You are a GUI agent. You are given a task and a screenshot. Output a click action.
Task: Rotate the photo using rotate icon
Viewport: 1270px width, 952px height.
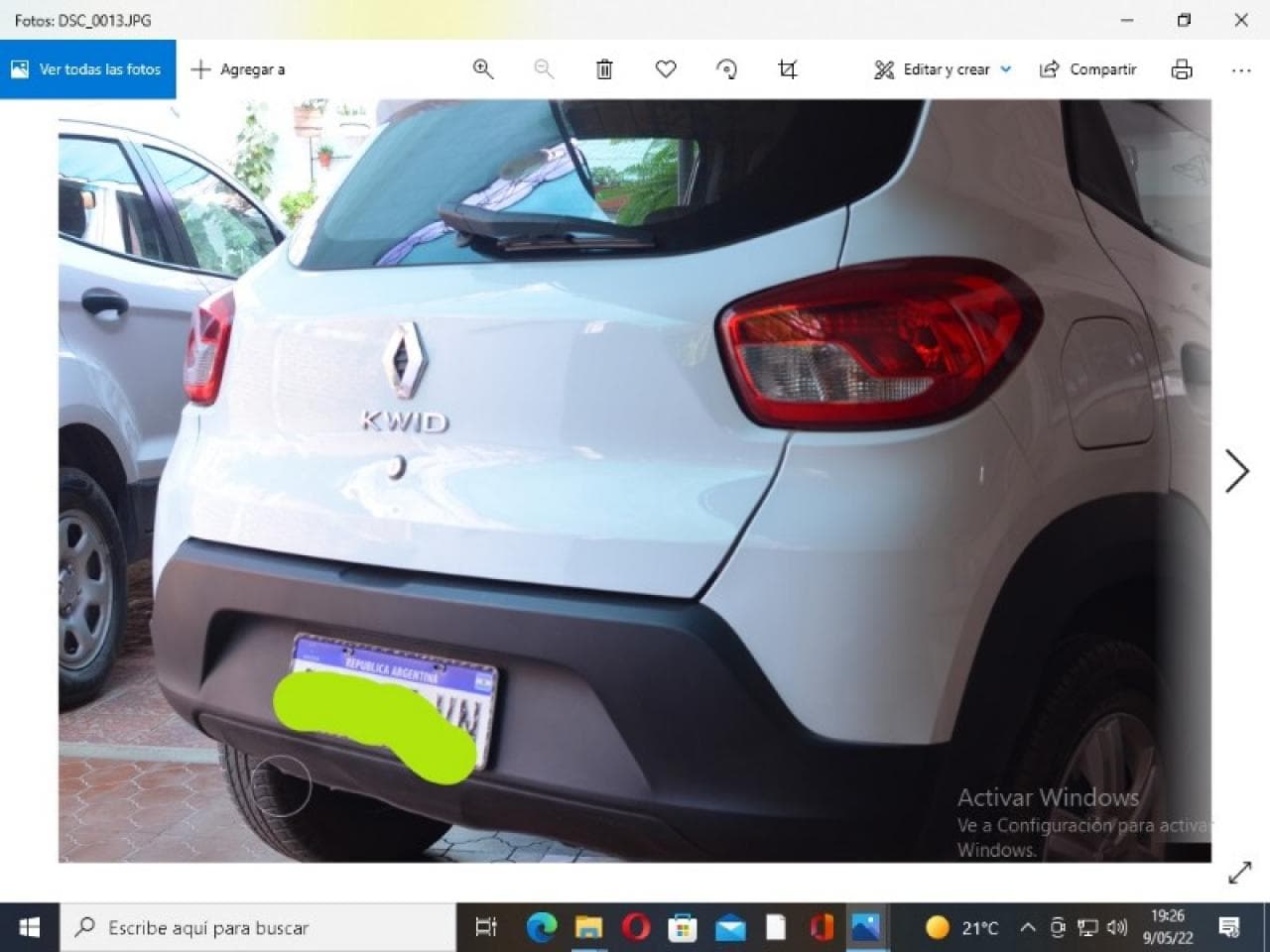(727, 69)
